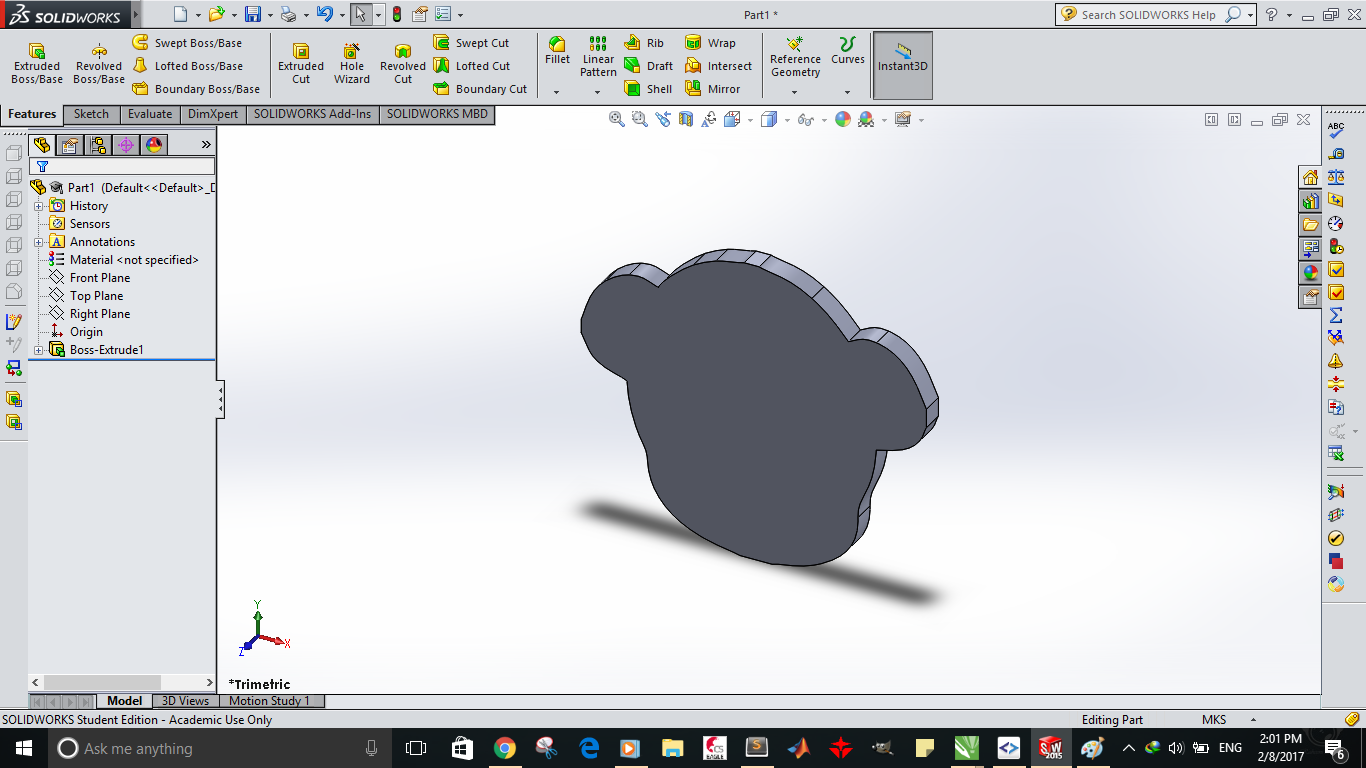Select the Extruded Boss/Base tool
The width and height of the screenshot is (1366, 768).
pyautogui.click(x=37, y=65)
